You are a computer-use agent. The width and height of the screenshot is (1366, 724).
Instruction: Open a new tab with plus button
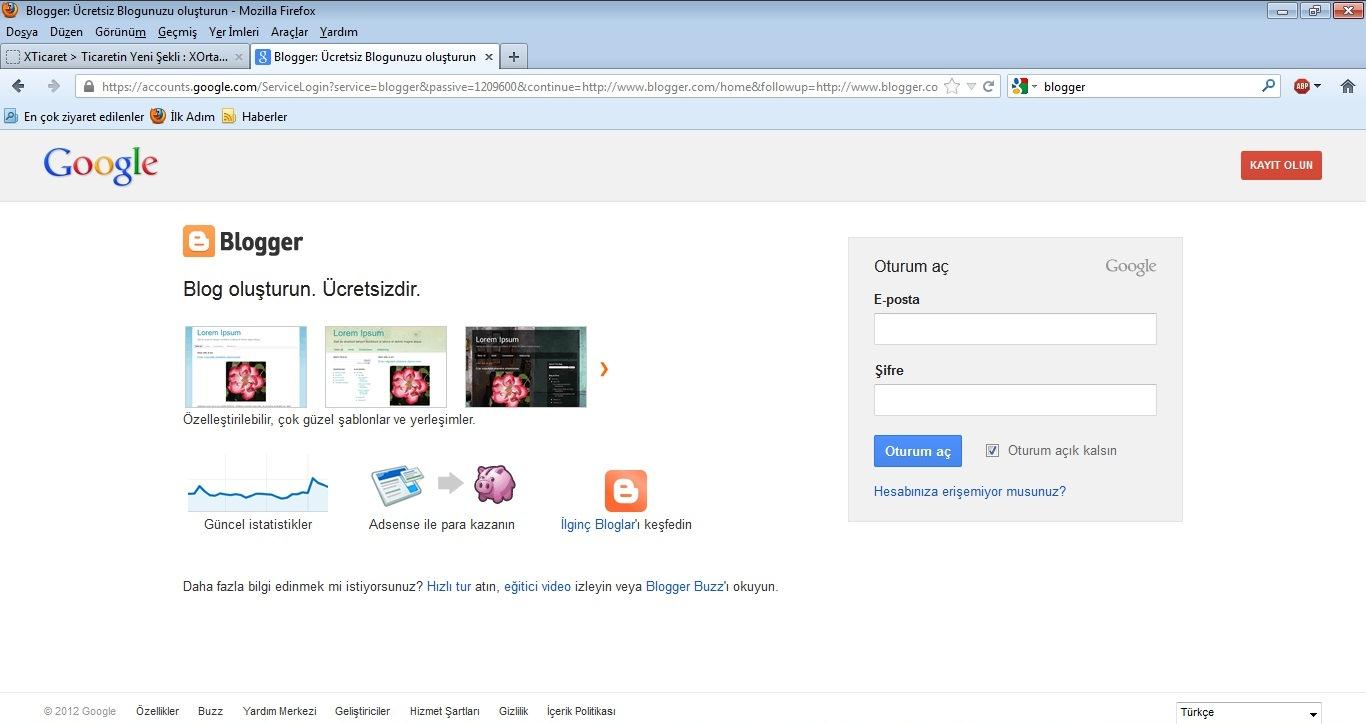point(514,57)
